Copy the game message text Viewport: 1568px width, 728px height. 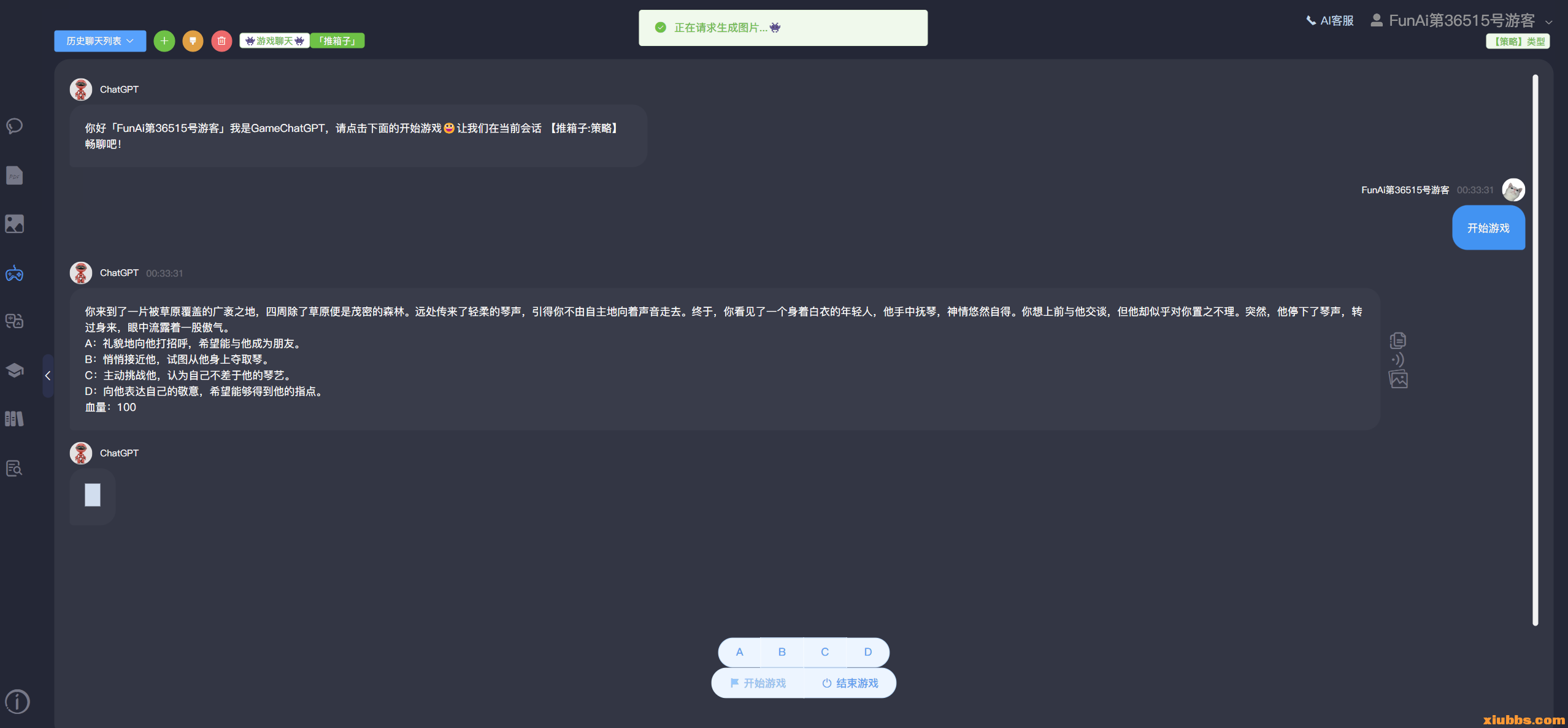click(1398, 340)
